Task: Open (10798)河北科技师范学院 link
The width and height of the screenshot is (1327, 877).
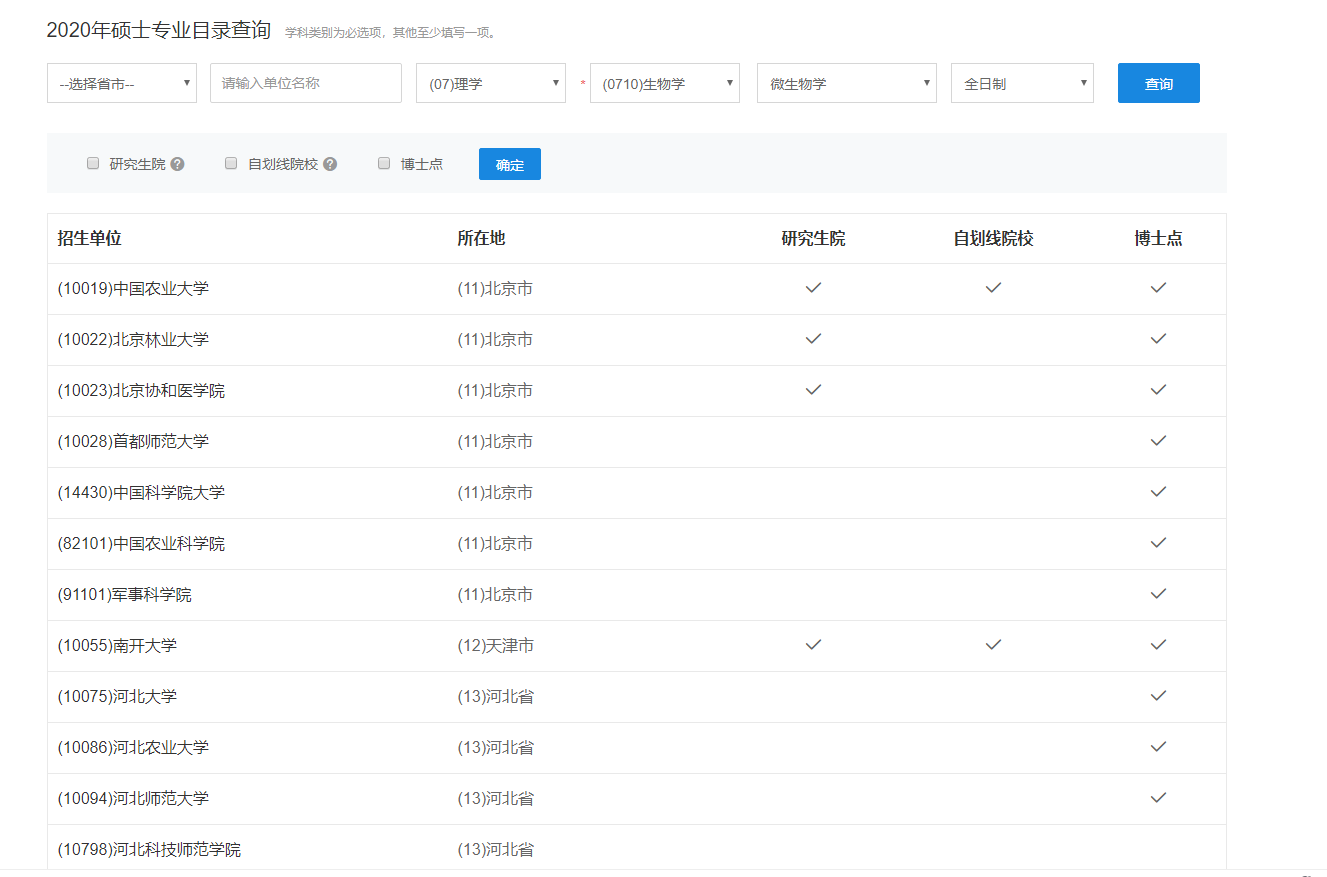Action: 149,850
